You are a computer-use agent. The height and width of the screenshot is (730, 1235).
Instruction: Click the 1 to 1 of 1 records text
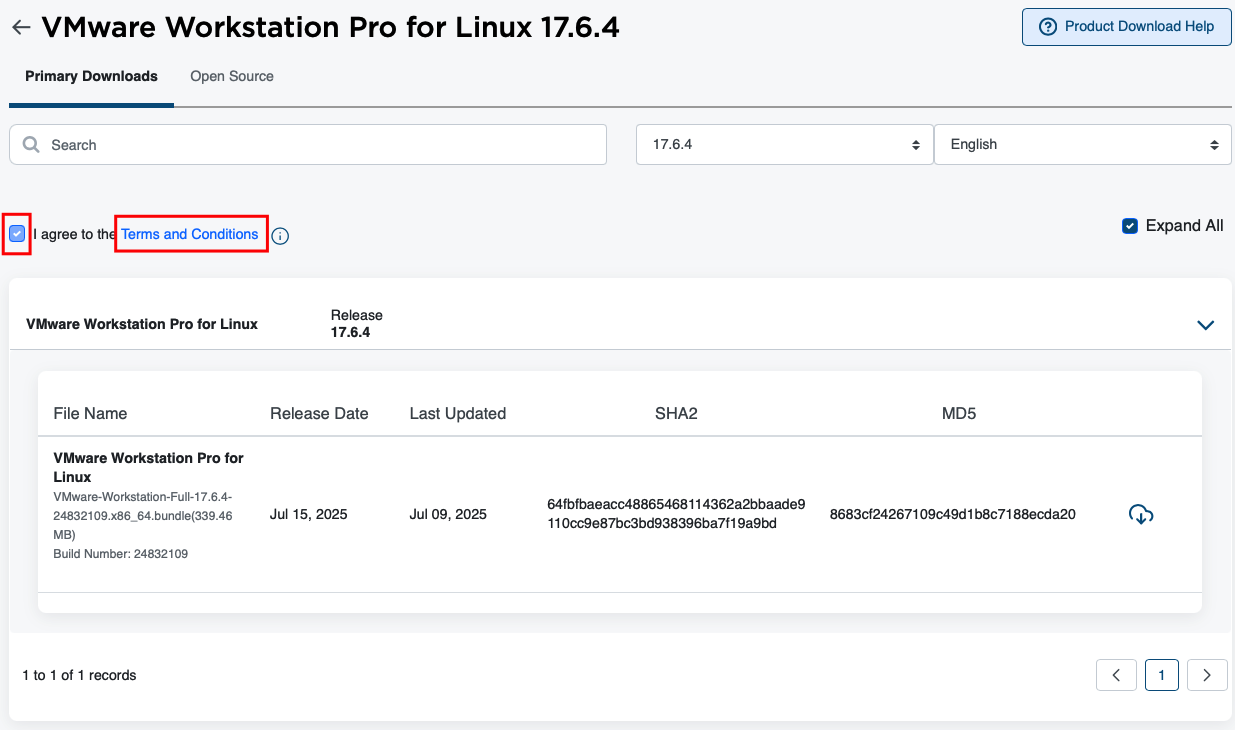79,675
